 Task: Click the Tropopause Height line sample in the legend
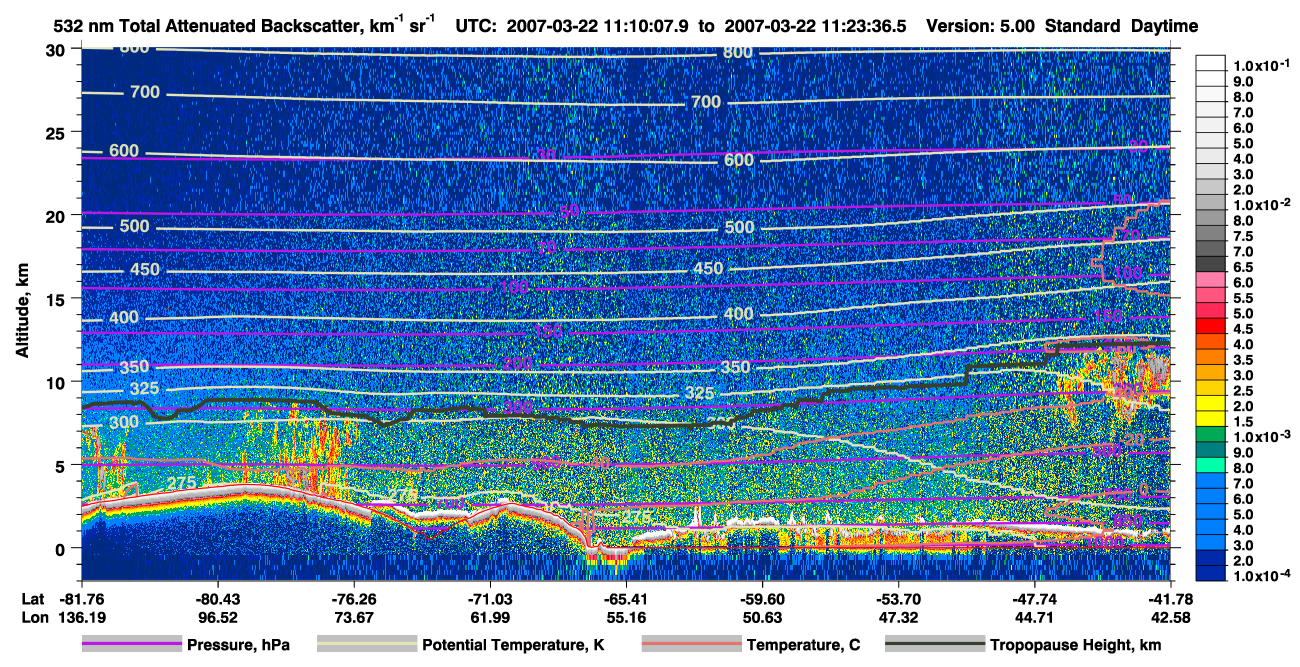935,645
